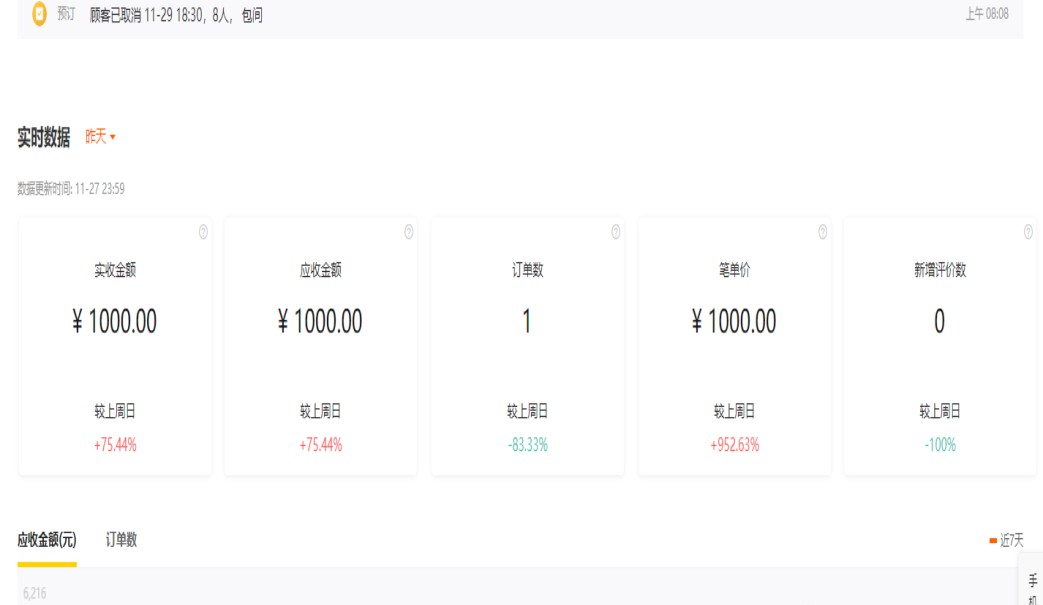The height and width of the screenshot is (605, 1043).
Task: Click the yellow 预订 reservation icon
Action: pyautogui.click(x=39, y=14)
